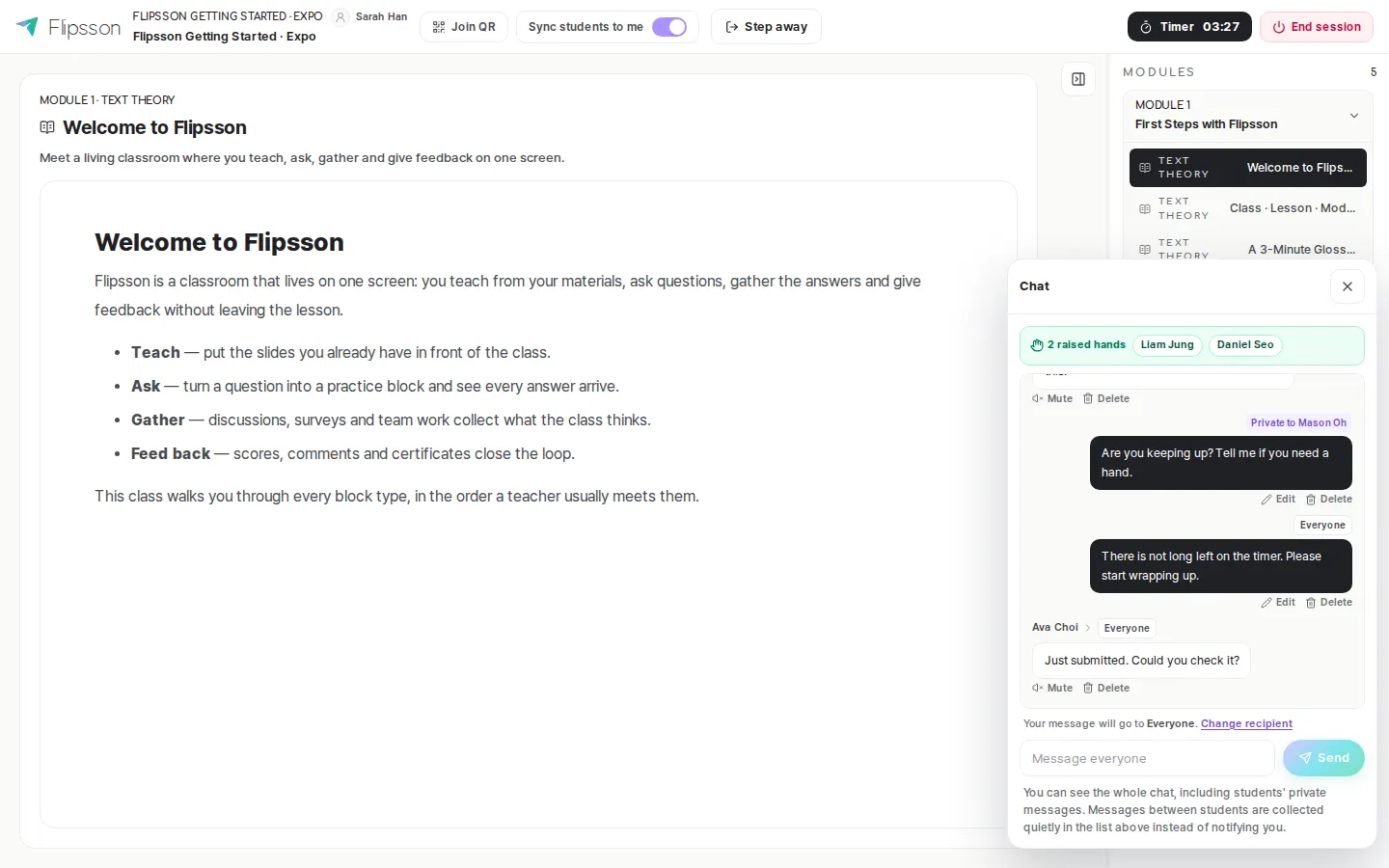Open the 'A 3-Minute Gloss...' lesson
Image resolution: width=1389 pixels, height=868 pixels.
pyautogui.click(x=1248, y=249)
